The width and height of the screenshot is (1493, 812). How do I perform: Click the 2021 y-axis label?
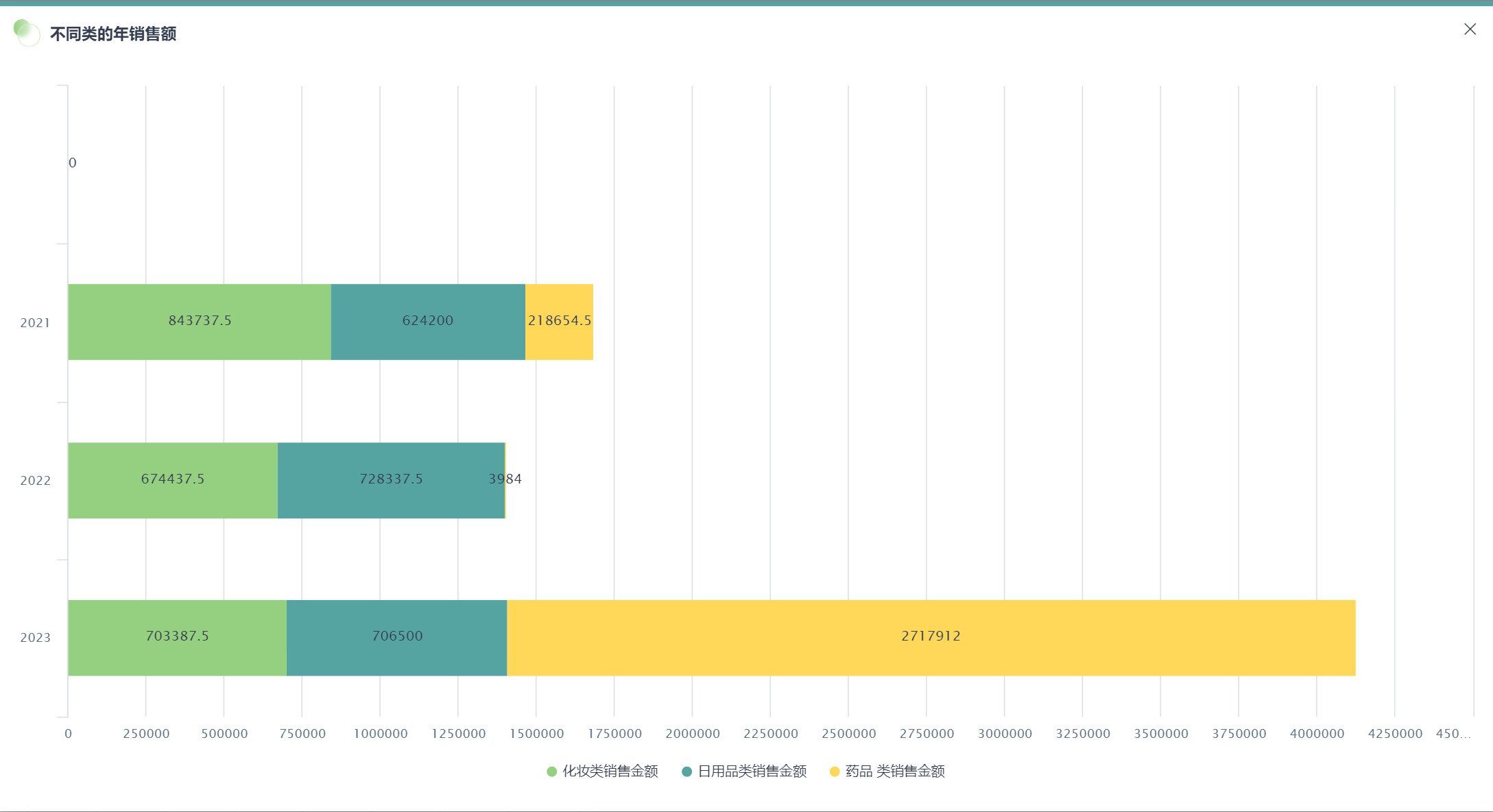pos(35,322)
